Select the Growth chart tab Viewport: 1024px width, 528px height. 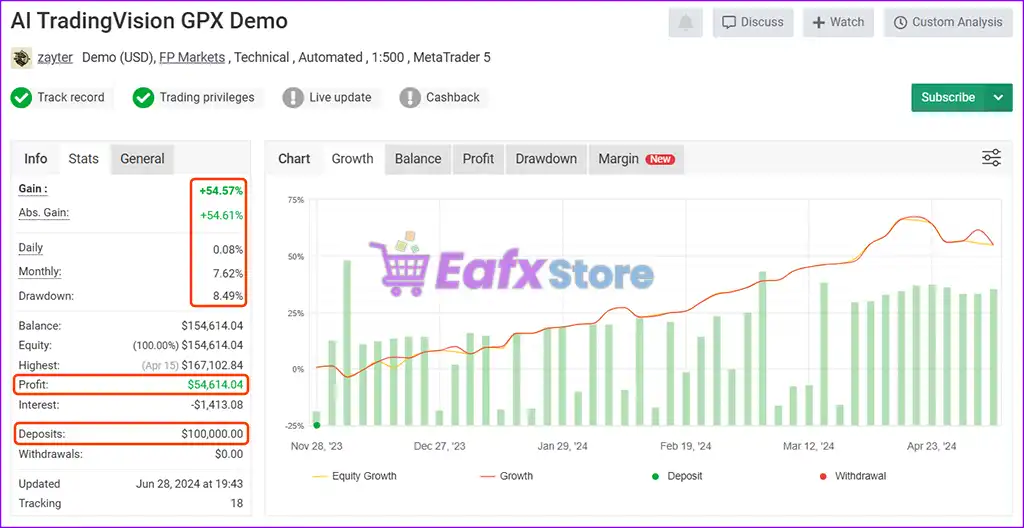pyautogui.click(x=353, y=159)
